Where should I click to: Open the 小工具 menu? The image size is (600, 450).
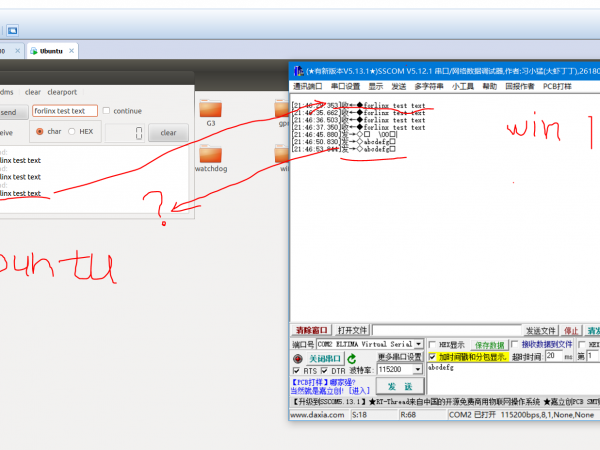coord(462,86)
